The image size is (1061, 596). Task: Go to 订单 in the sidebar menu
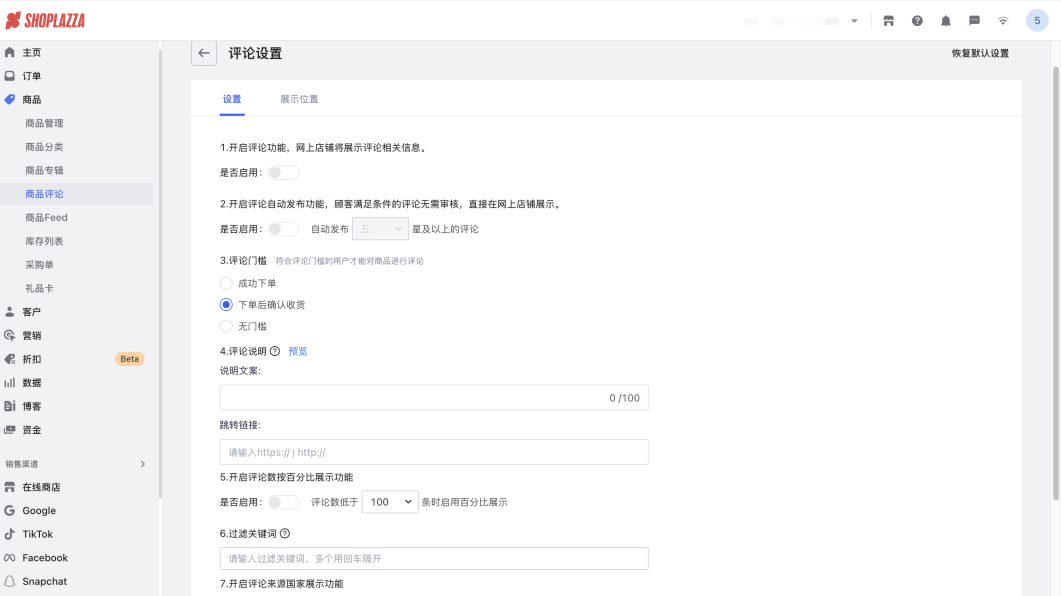(x=31, y=74)
